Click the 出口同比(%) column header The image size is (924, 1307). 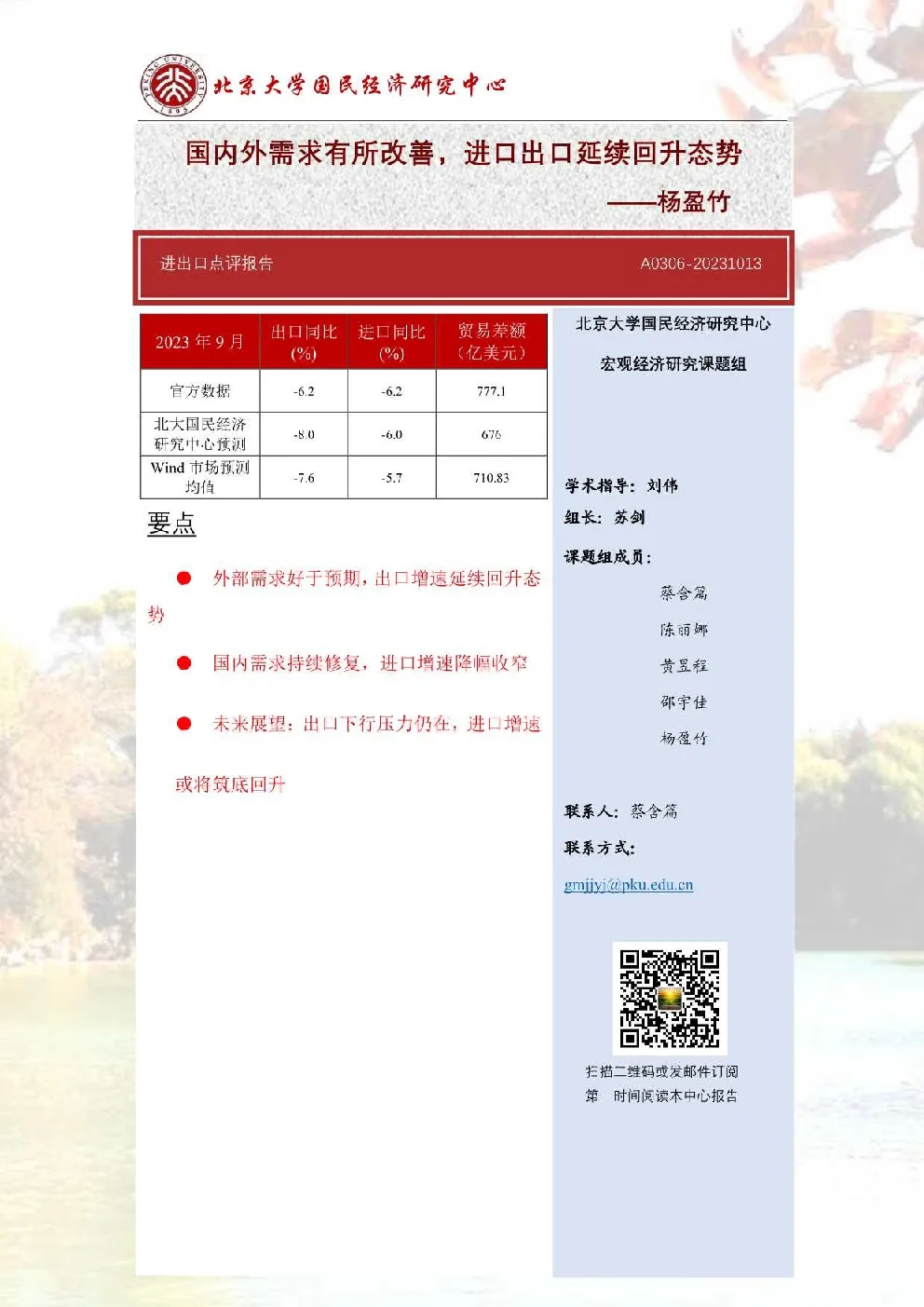[304, 342]
